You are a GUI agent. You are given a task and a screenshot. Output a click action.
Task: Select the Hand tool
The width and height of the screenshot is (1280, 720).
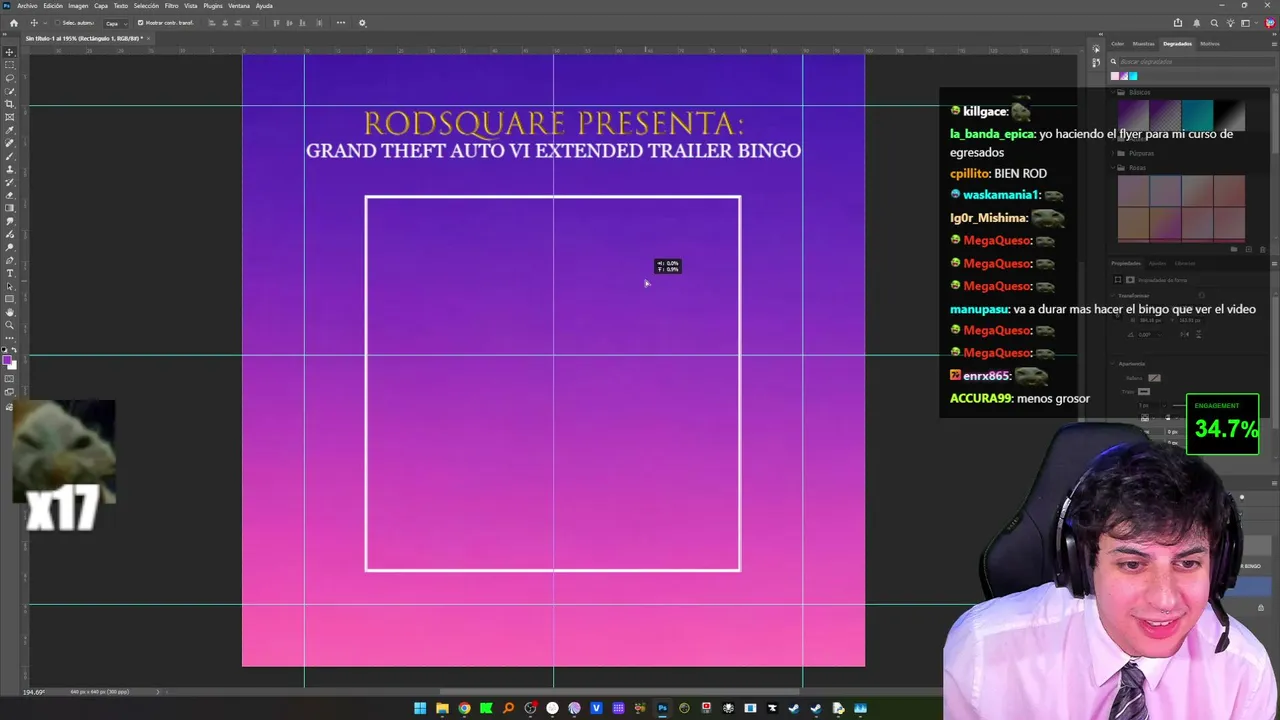(x=10, y=312)
